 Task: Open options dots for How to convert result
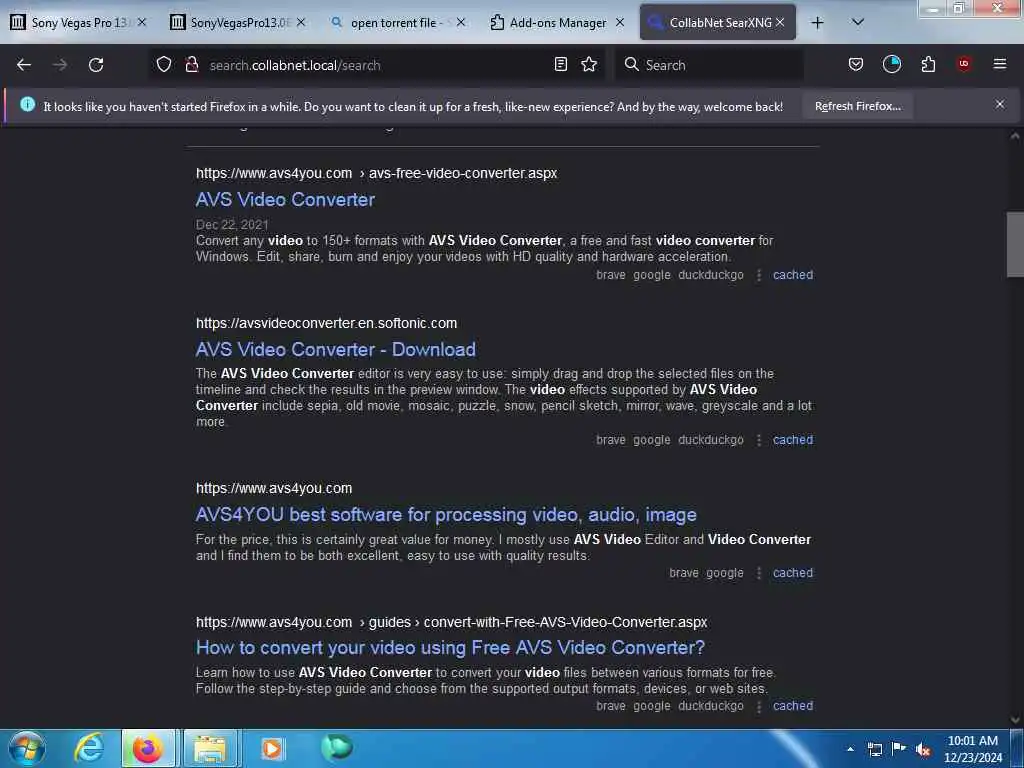point(758,707)
